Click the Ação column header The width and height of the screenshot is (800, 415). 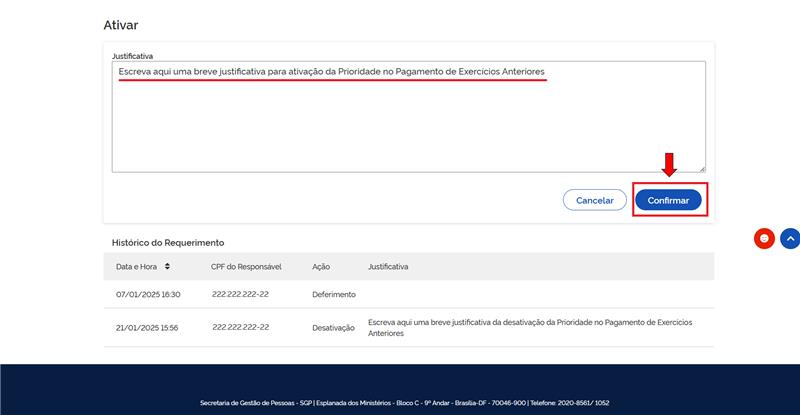point(322,267)
